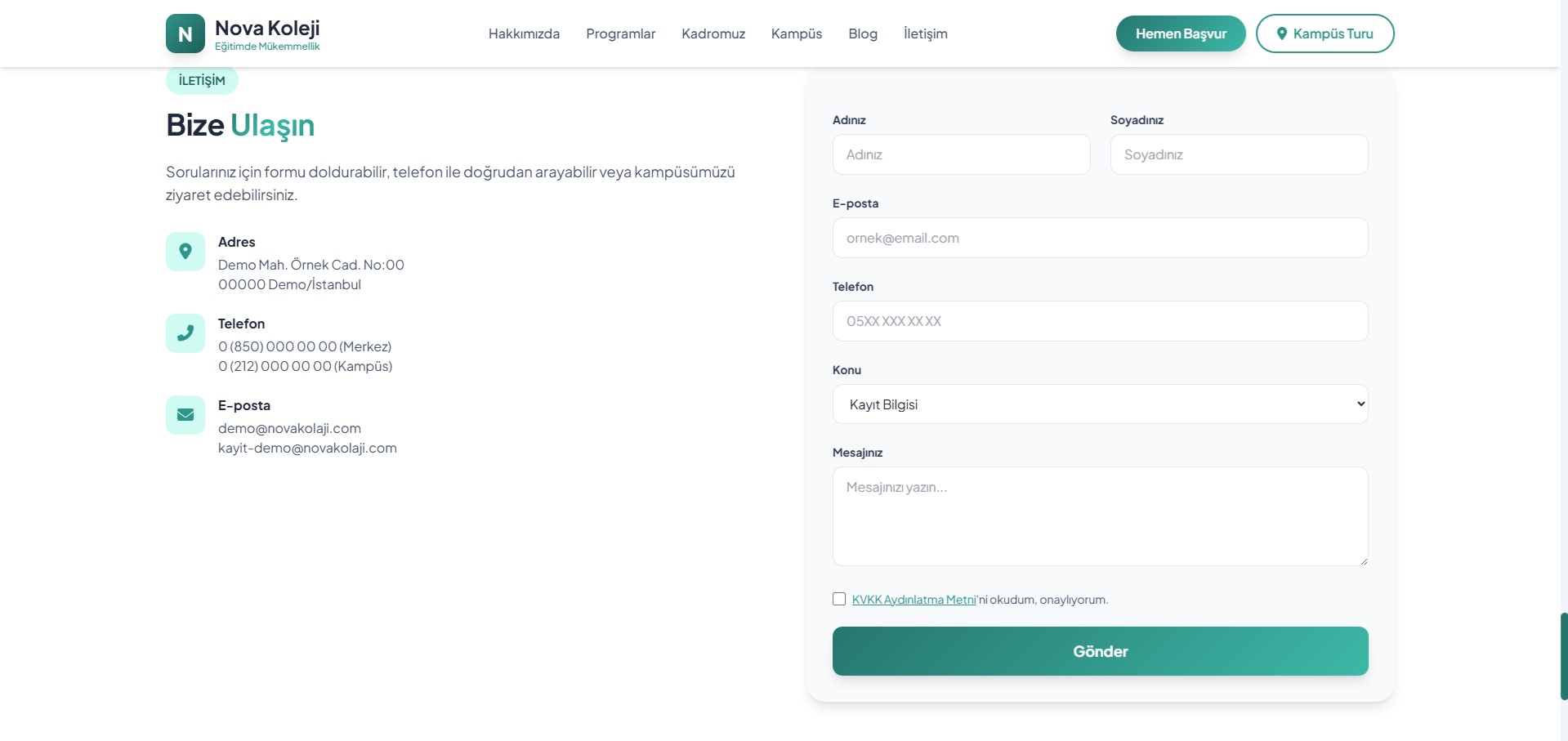The height and width of the screenshot is (741, 1568).
Task: Submit the form with Gönder
Action: [1100, 651]
